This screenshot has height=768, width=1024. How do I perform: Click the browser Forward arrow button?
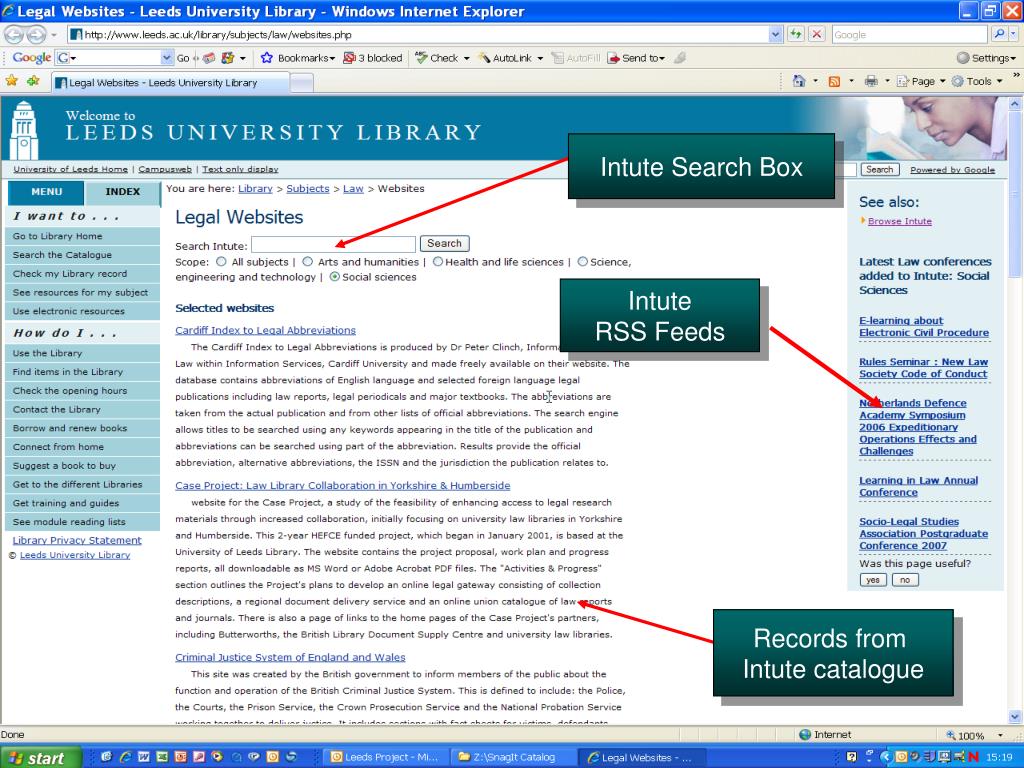pyautogui.click(x=37, y=35)
